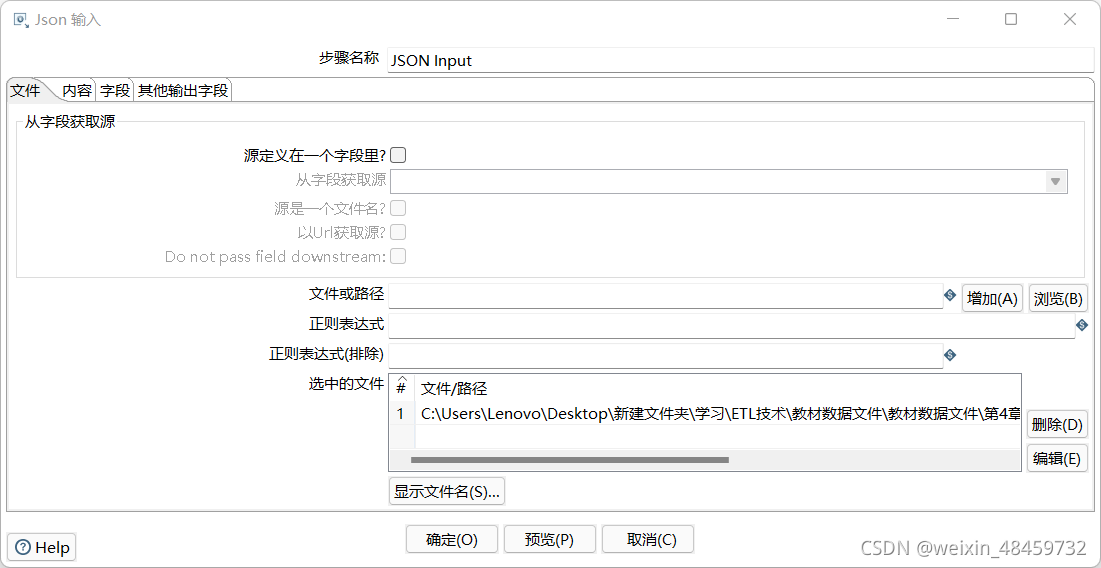Click the 预览(P) button
Screen dimensions: 1101x568
pos(550,539)
